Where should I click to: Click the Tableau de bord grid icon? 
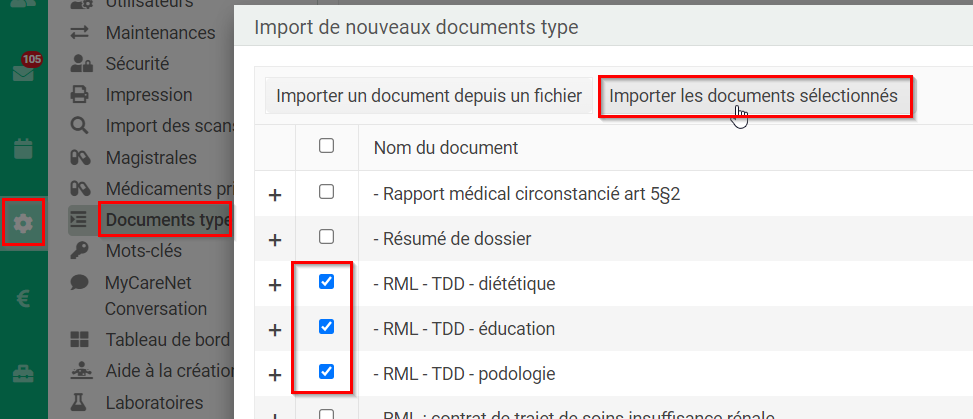tap(80, 340)
